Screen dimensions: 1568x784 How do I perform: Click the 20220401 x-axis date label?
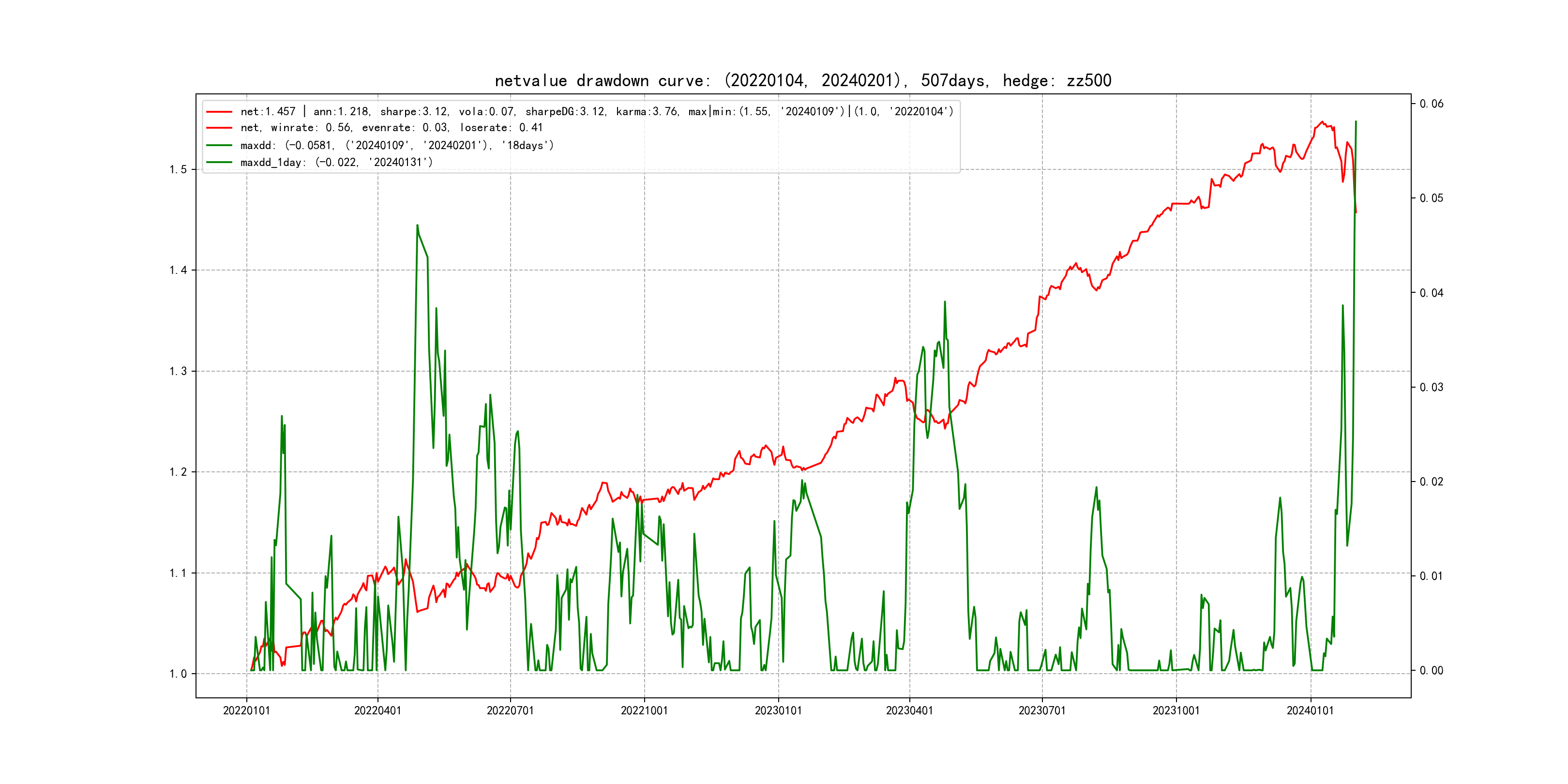point(377,710)
